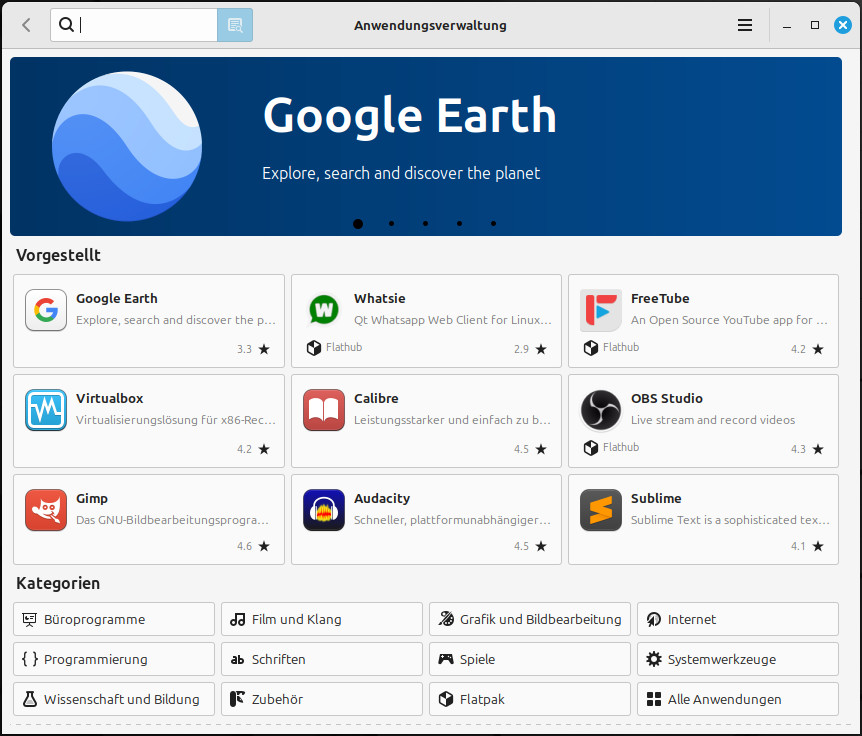Viewport: 862px width, 736px height.
Task: Click the Virtualbox app icon
Action: [46, 410]
